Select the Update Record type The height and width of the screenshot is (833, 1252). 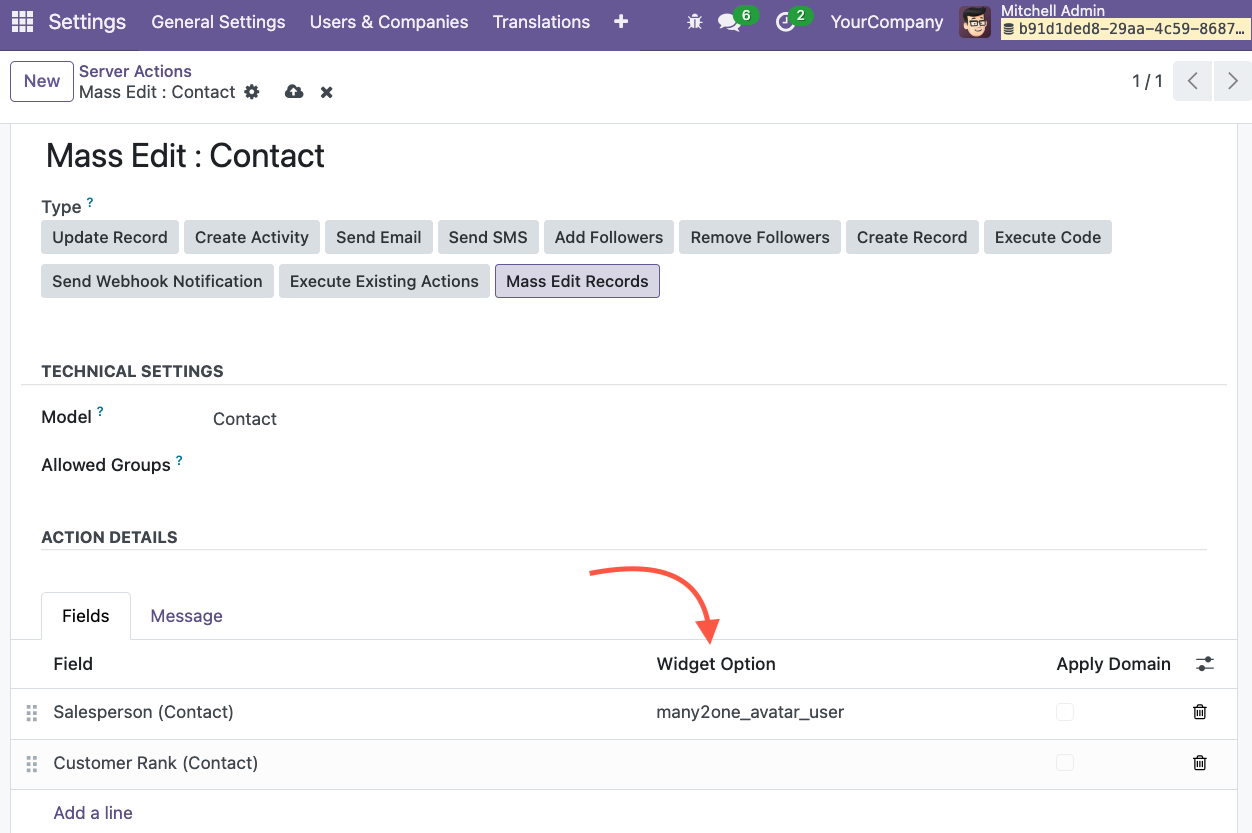click(110, 237)
